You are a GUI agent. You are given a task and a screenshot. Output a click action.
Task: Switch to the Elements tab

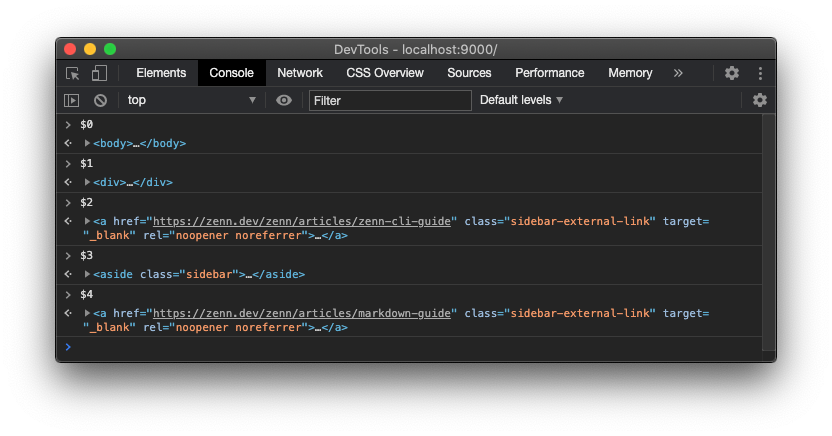pyautogui.click(x=161, y=73)
